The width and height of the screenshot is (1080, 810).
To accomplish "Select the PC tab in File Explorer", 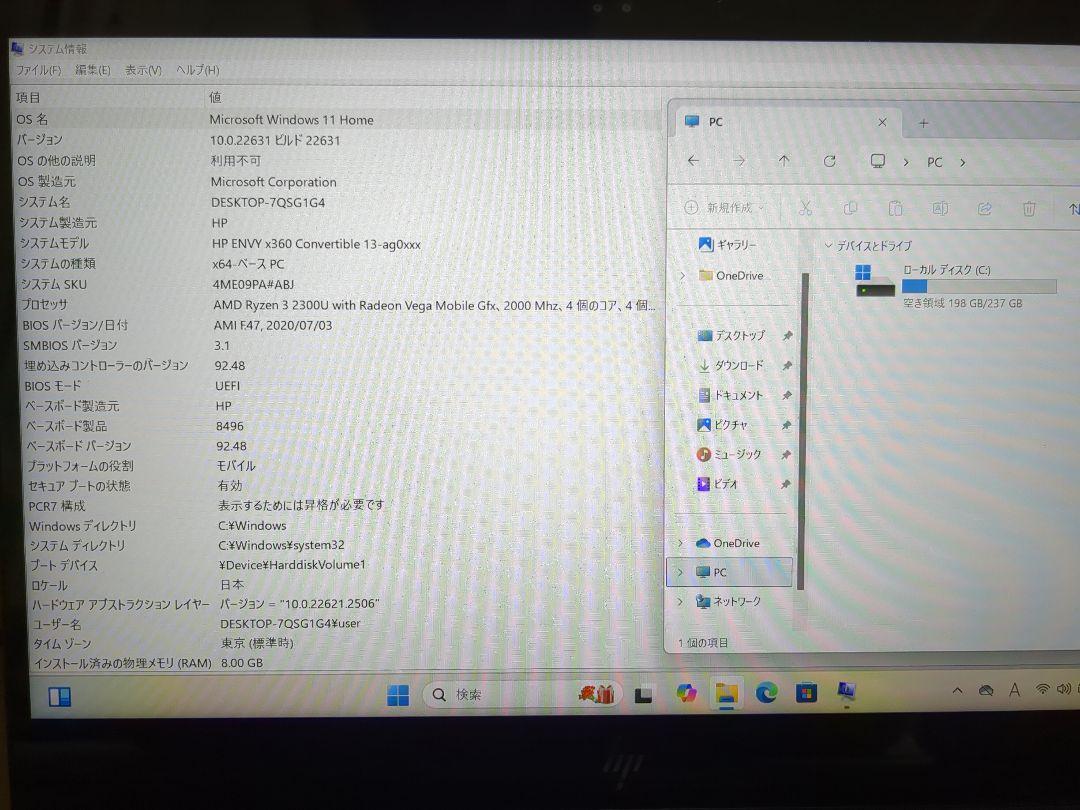I will 785,122.
